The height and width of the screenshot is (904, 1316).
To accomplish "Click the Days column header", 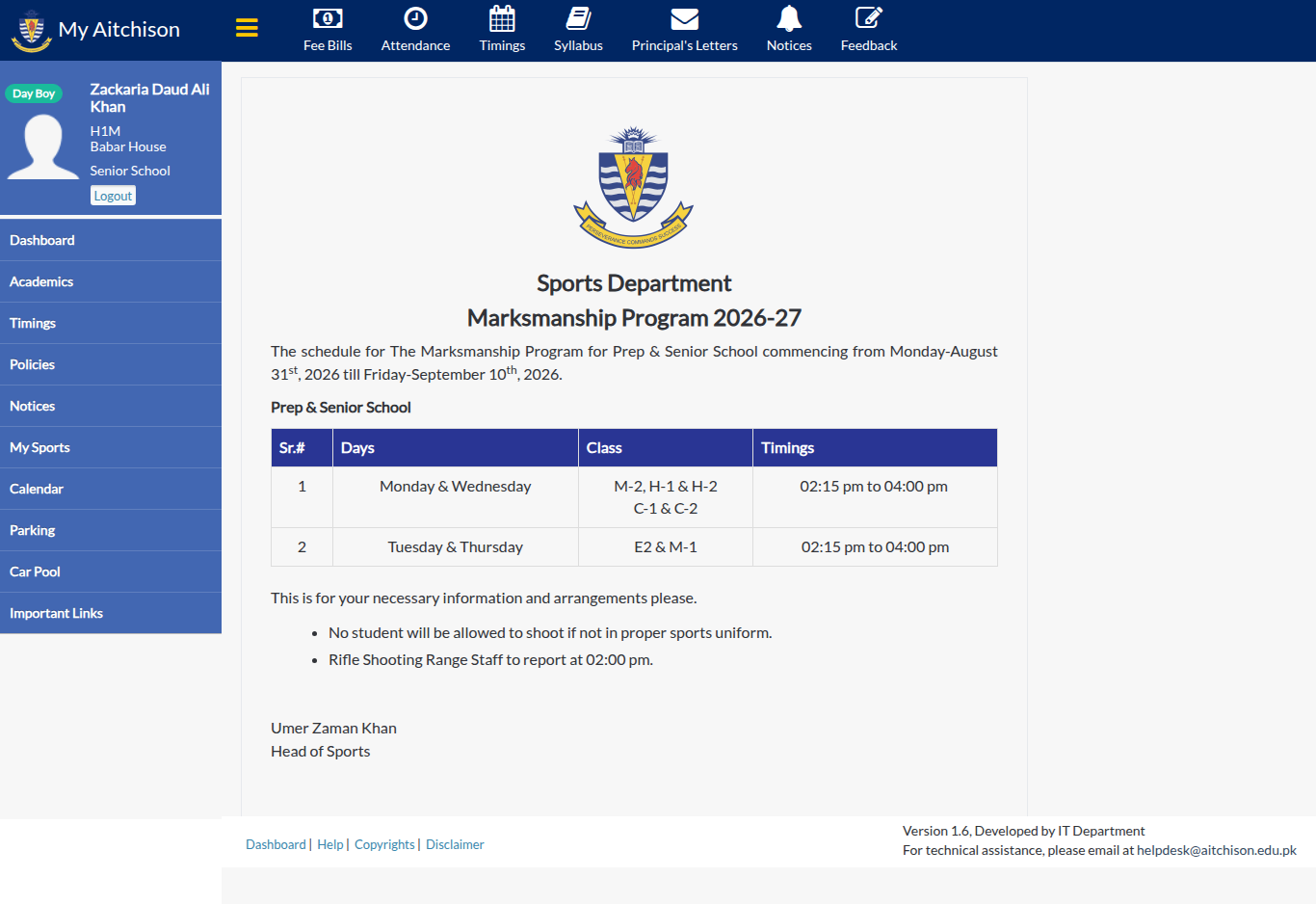I will pyautogui.click(x=456, y=448).
